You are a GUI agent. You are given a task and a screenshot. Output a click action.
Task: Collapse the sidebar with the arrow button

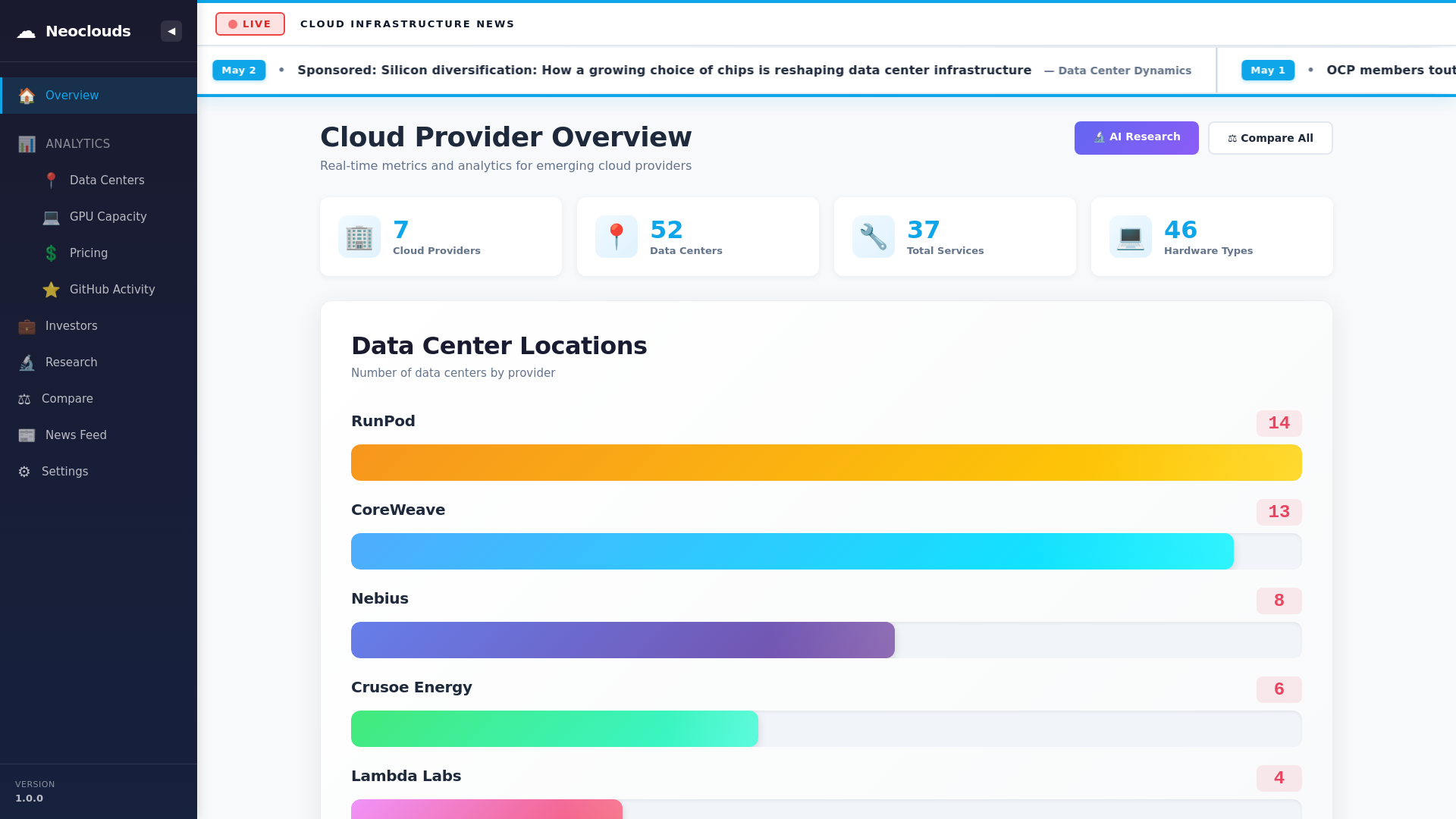click(x=171, y=31)
